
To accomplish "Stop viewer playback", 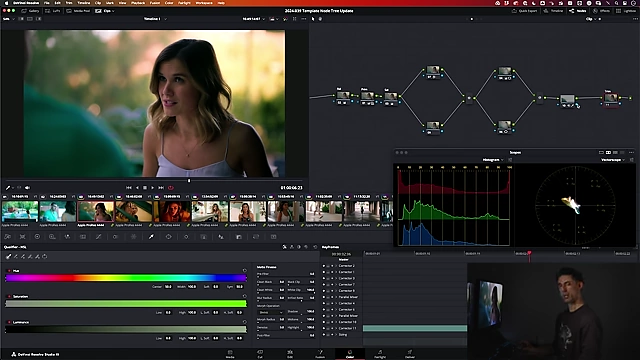I will [145, 188].
